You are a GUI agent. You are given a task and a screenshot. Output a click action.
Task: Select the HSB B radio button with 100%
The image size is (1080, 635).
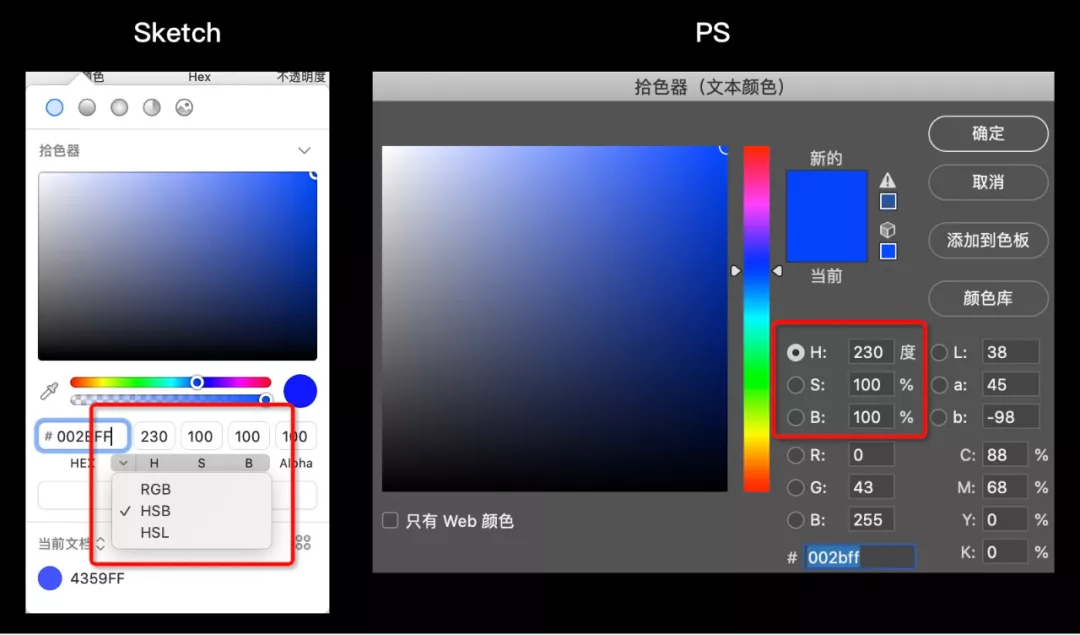[x=796, y=417]
